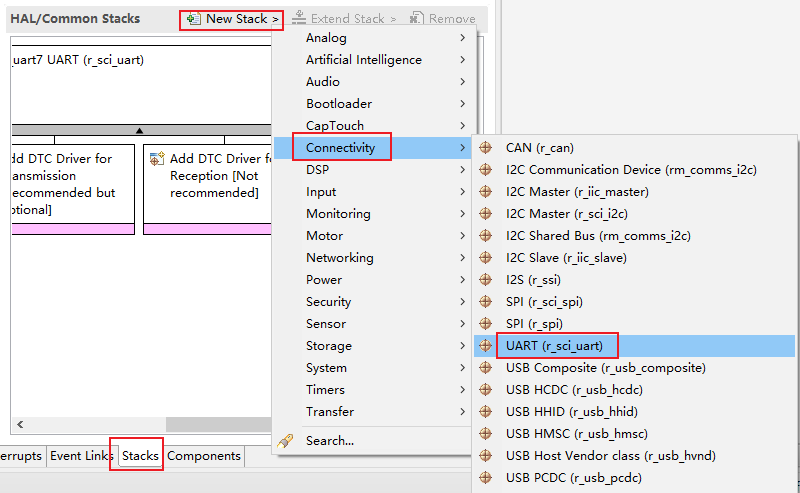Image resolution: width=800 pixels, height=493 pixels.
Task: Click the icon beside I2S (r_ssi)
Action: tap(486, 280)
